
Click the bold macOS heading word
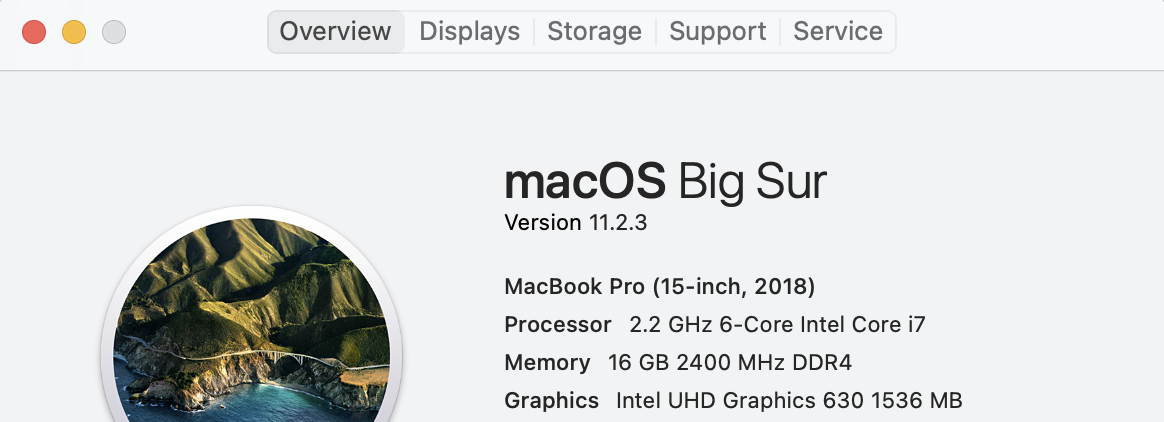pos(584,182)
